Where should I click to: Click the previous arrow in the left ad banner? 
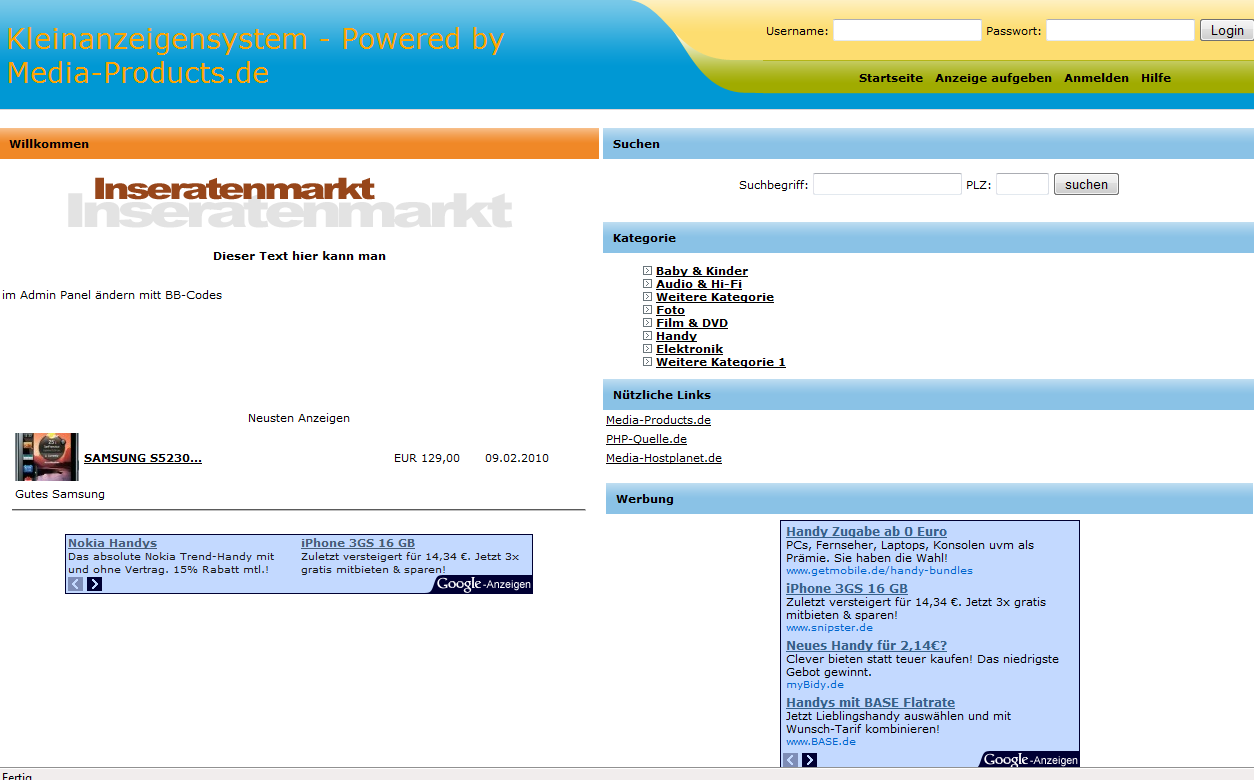click(76, 584)
